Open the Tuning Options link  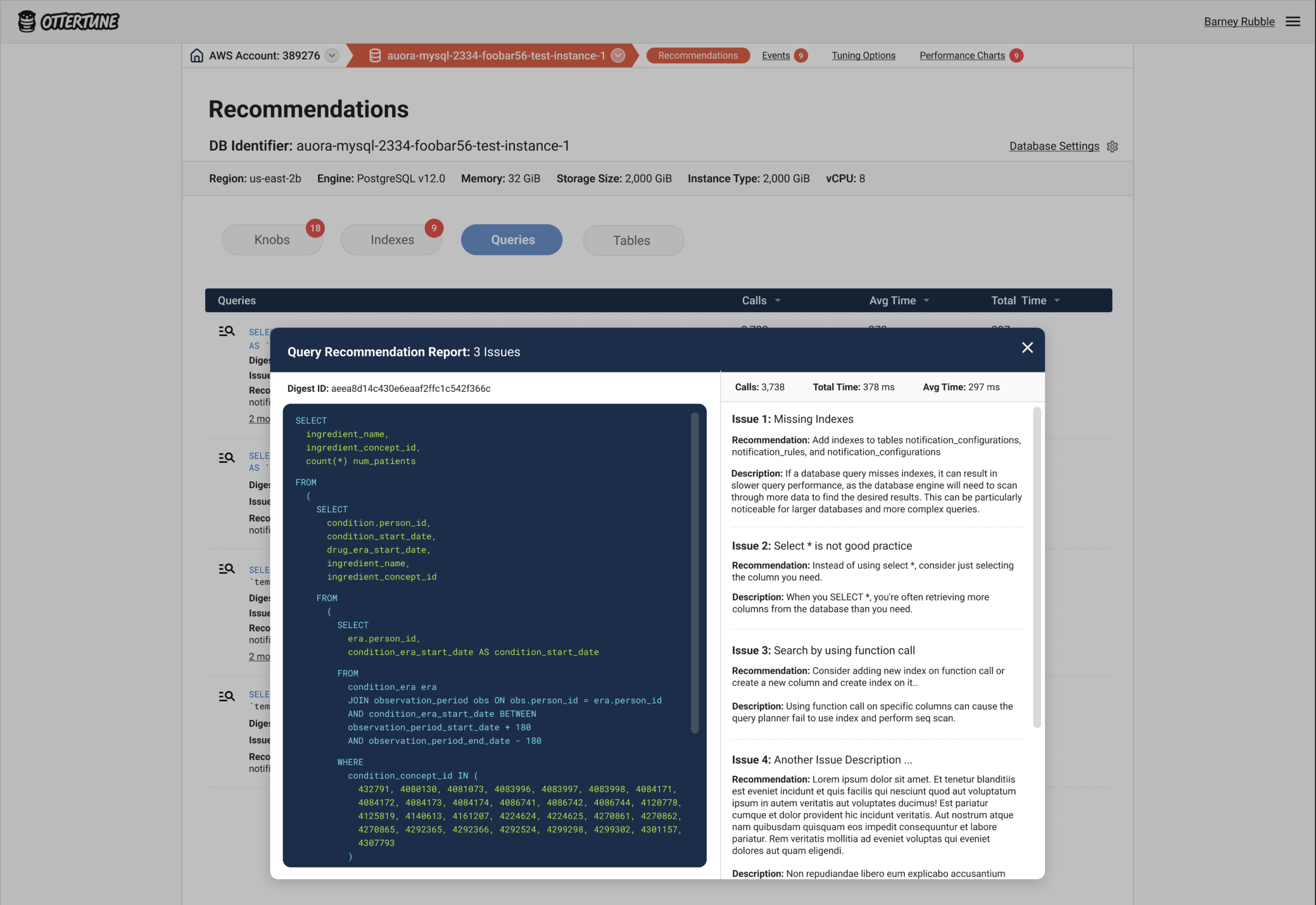pyautogui.click(x=863, y=56)
